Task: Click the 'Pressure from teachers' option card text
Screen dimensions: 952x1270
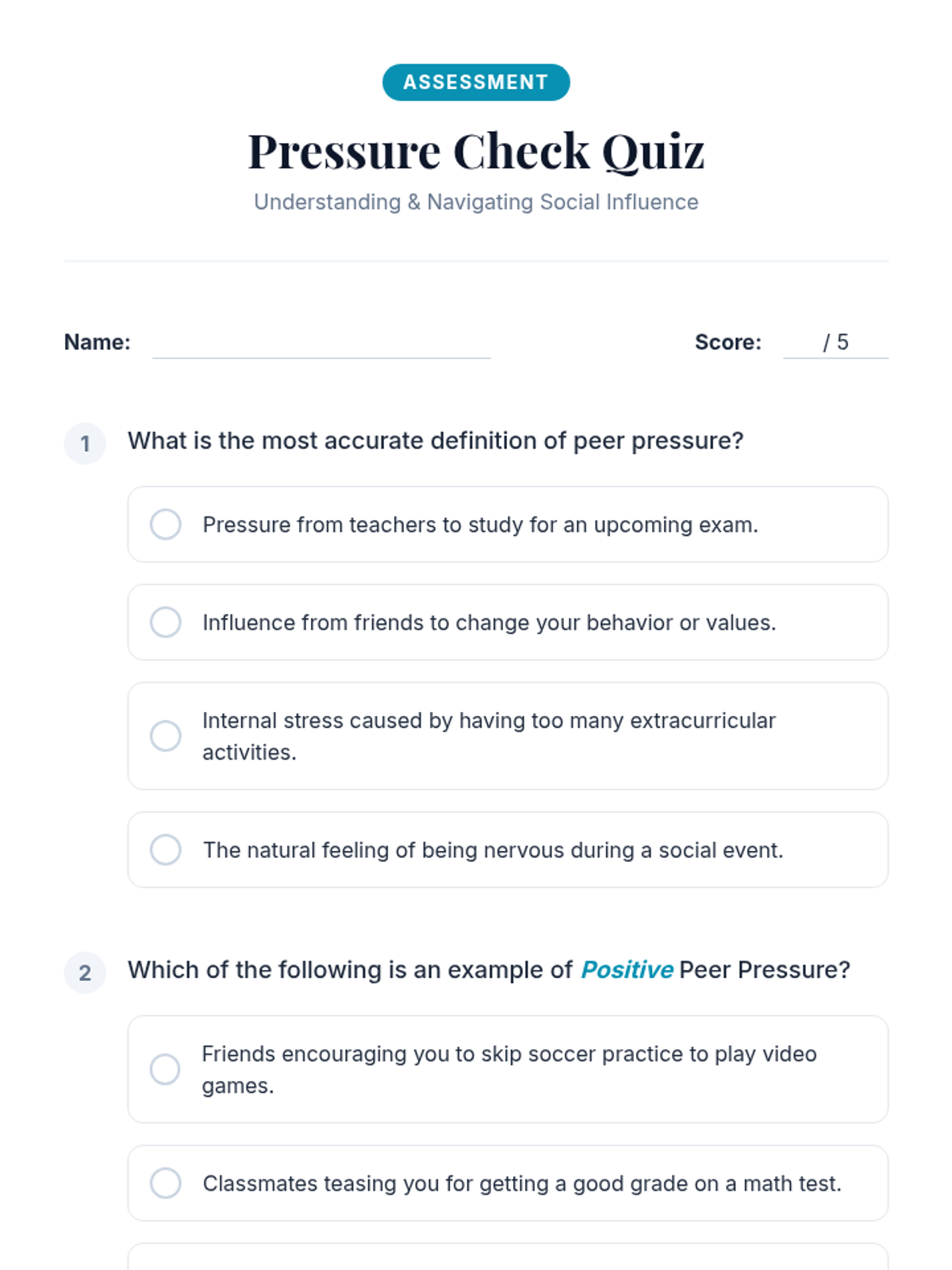Action: [480, 525]
